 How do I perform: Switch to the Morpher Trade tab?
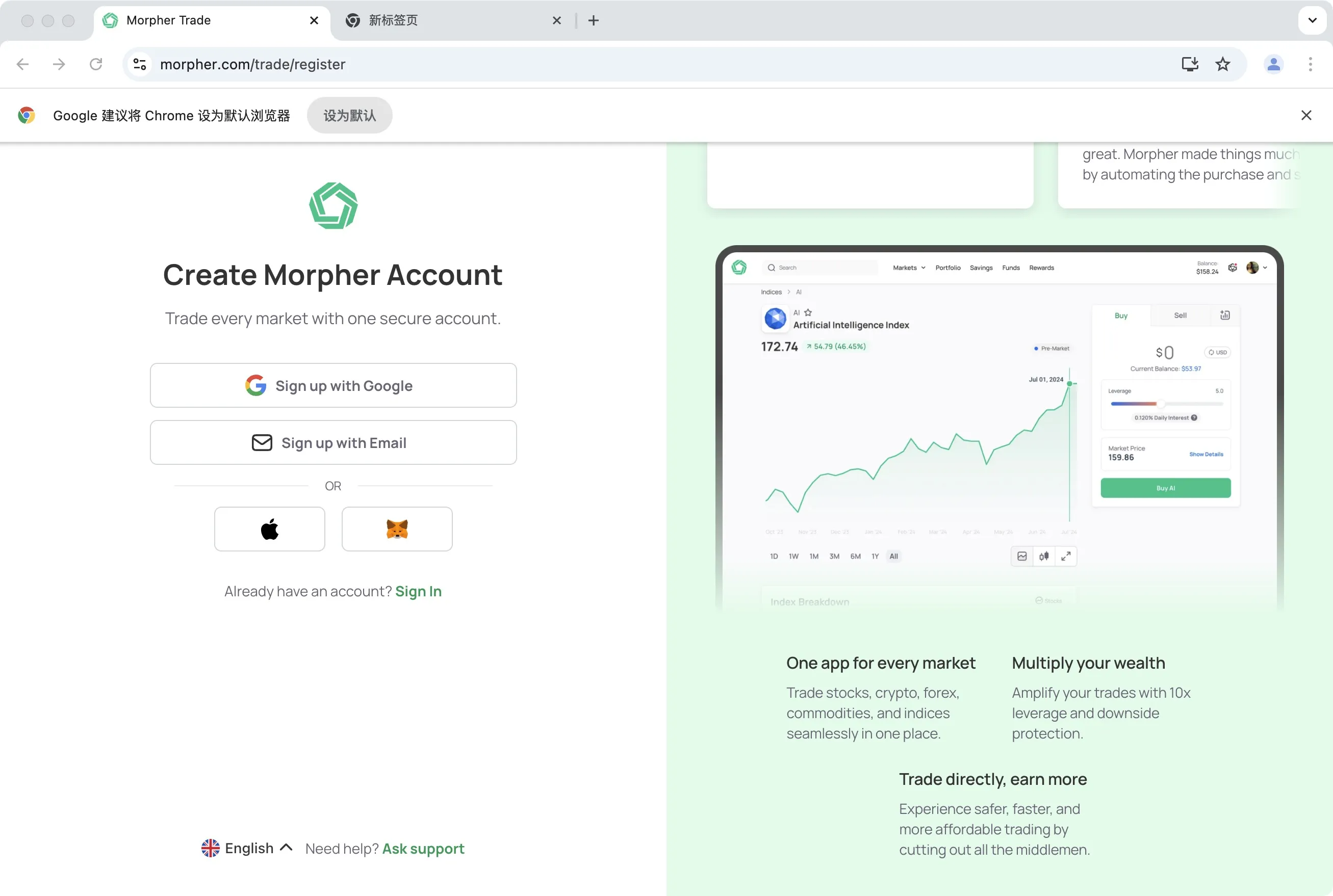click(212, 20)
